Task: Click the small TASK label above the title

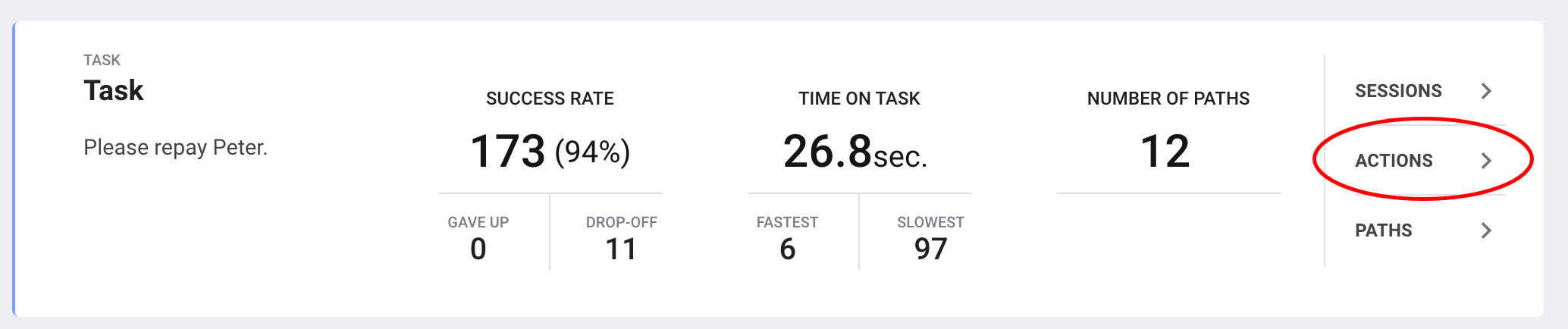Action: pos(102,60)
